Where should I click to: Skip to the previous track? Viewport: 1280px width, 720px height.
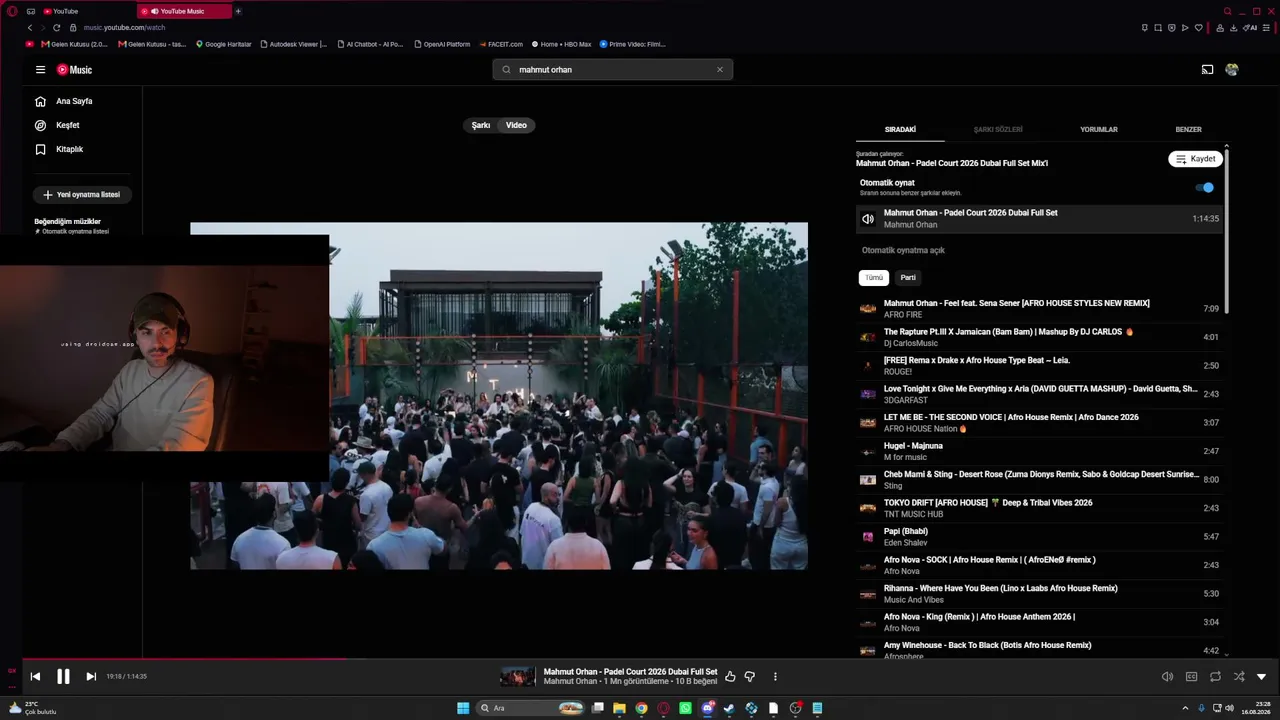click(35, 677)
